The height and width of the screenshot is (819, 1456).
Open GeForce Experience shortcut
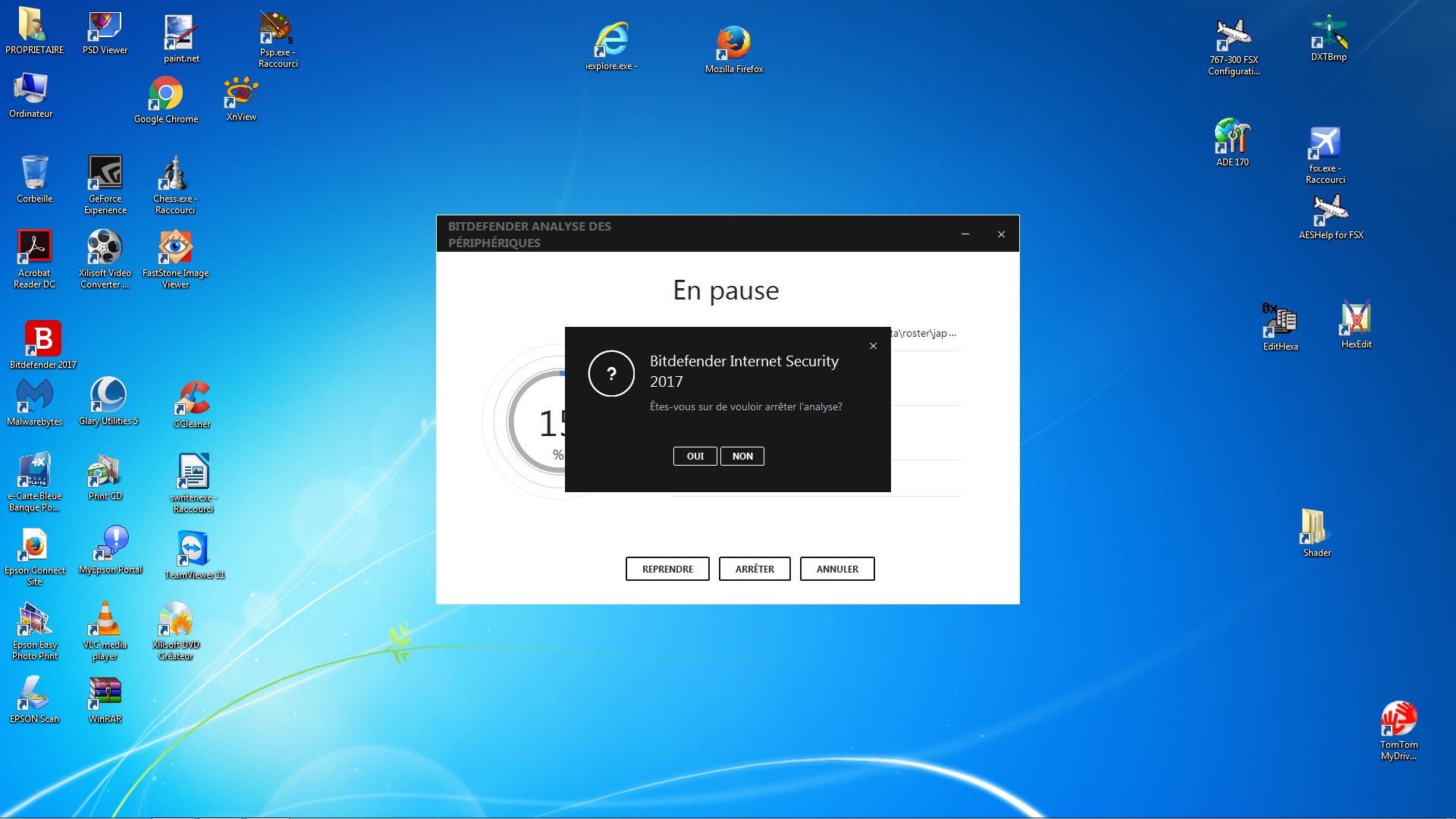pos(105,184)
